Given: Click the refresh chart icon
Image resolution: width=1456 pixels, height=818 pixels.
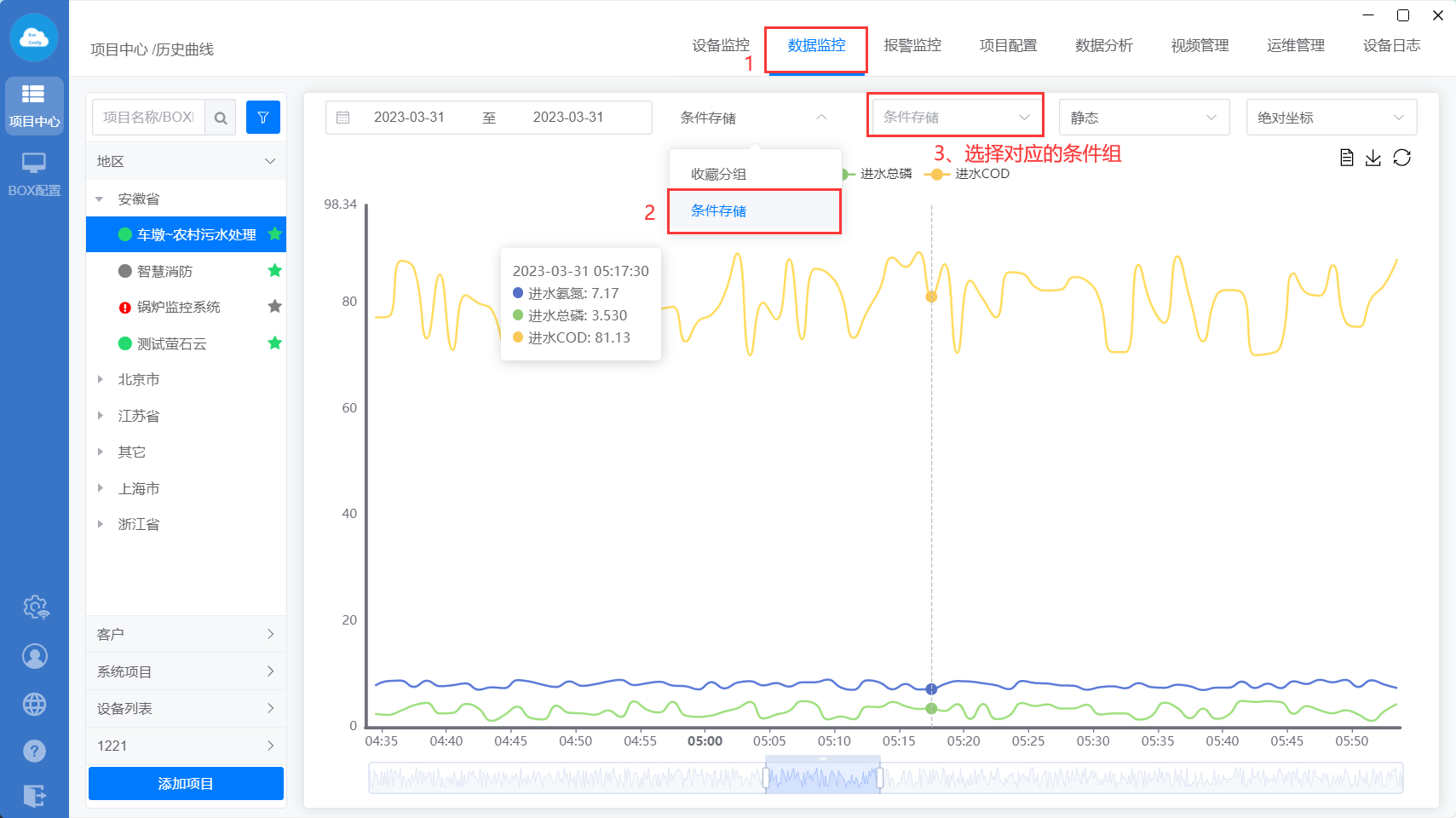Looking at the screenshot, I should pos(1402,158).
